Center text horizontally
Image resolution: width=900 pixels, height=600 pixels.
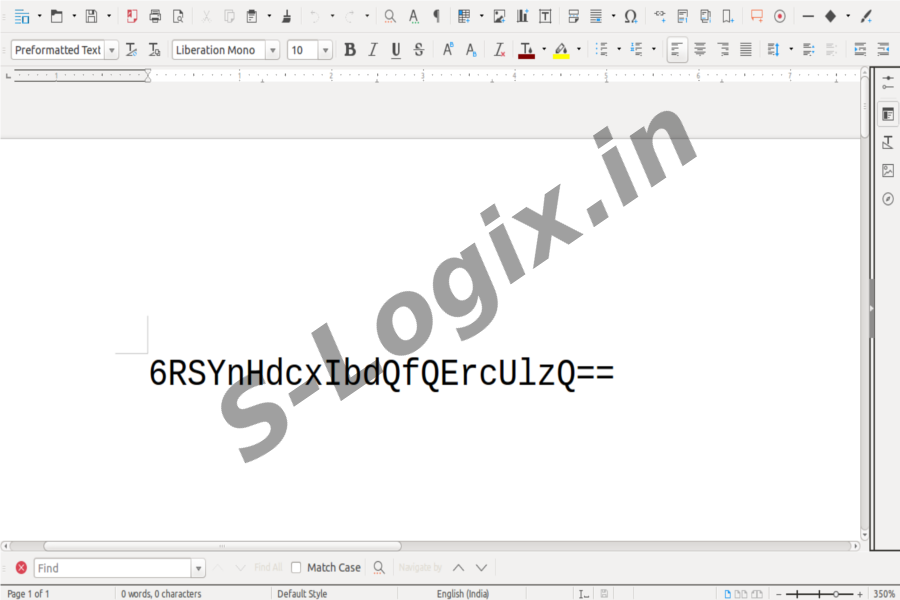pos(700,50)
